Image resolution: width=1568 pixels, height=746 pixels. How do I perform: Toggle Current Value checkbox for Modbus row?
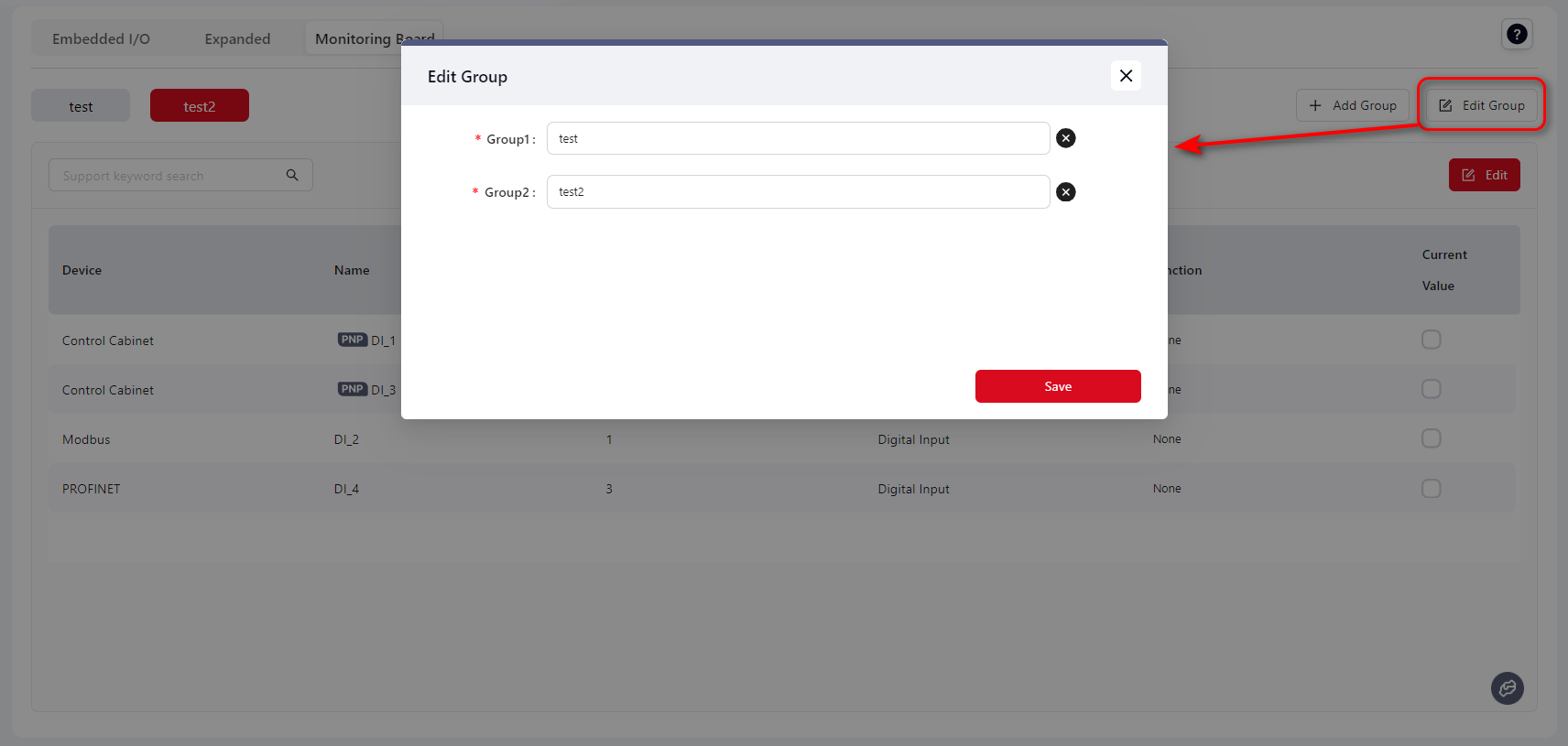click(1431, 438)
